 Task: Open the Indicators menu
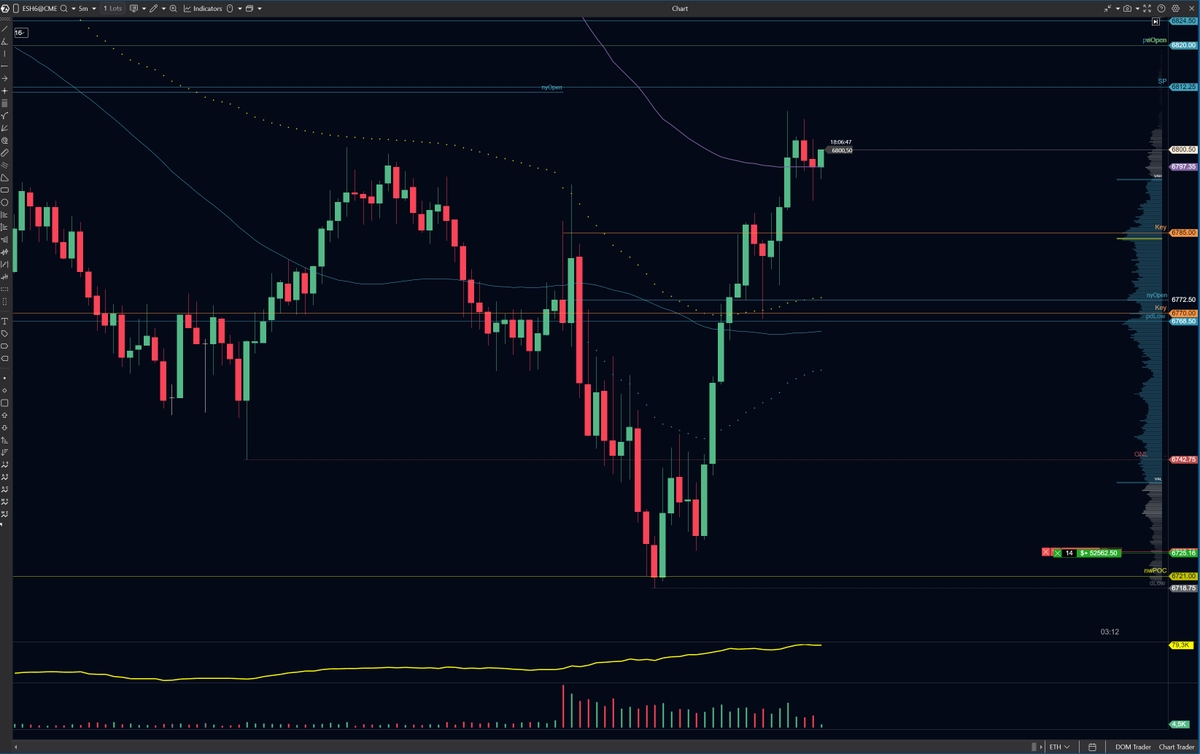click(203, 8)
